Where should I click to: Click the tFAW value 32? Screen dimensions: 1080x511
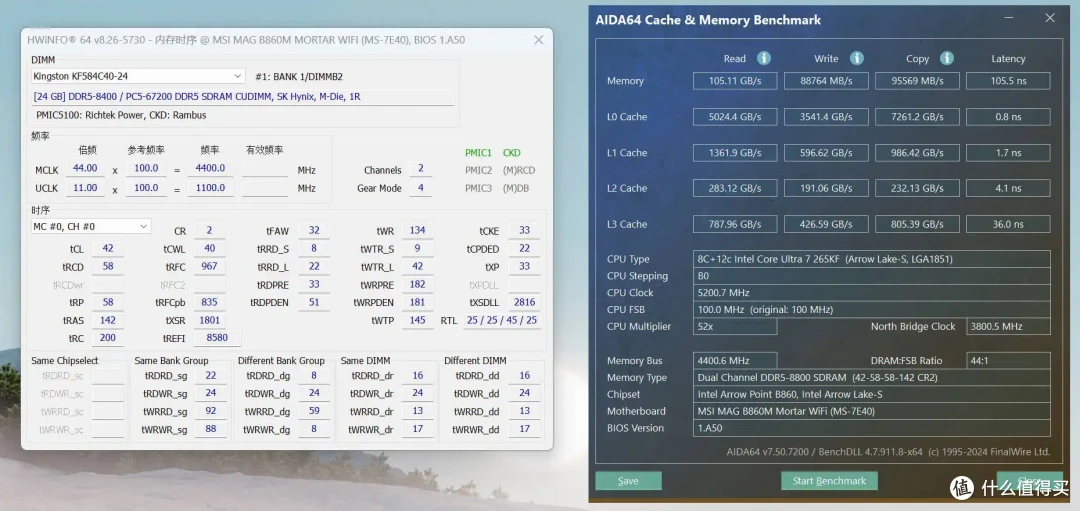tap(314, 231)
